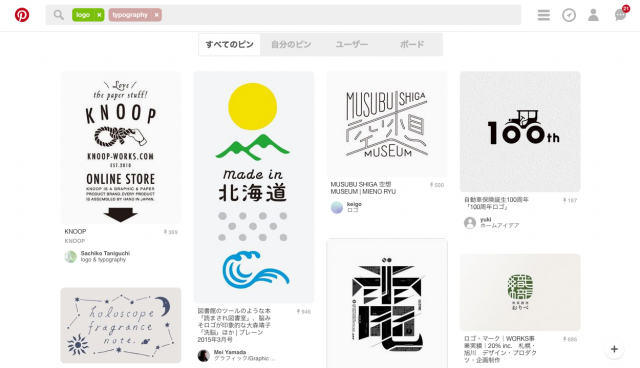Open the holoscope fragrance note pin

click(121, 325)
